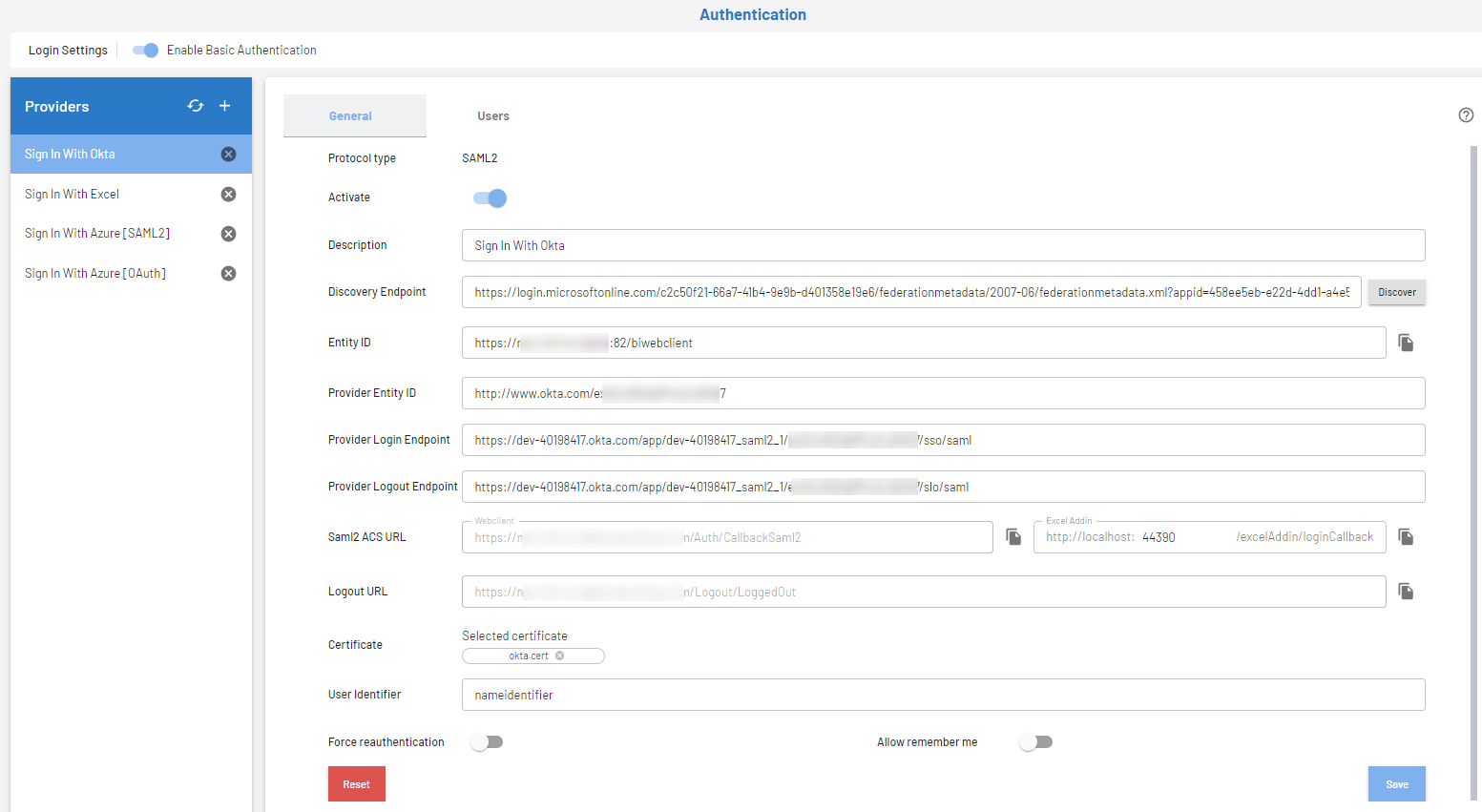The height and width of the screenshot is (812, 1482).
Task: Copy the Entity ID value
Action: point(1405,342)
